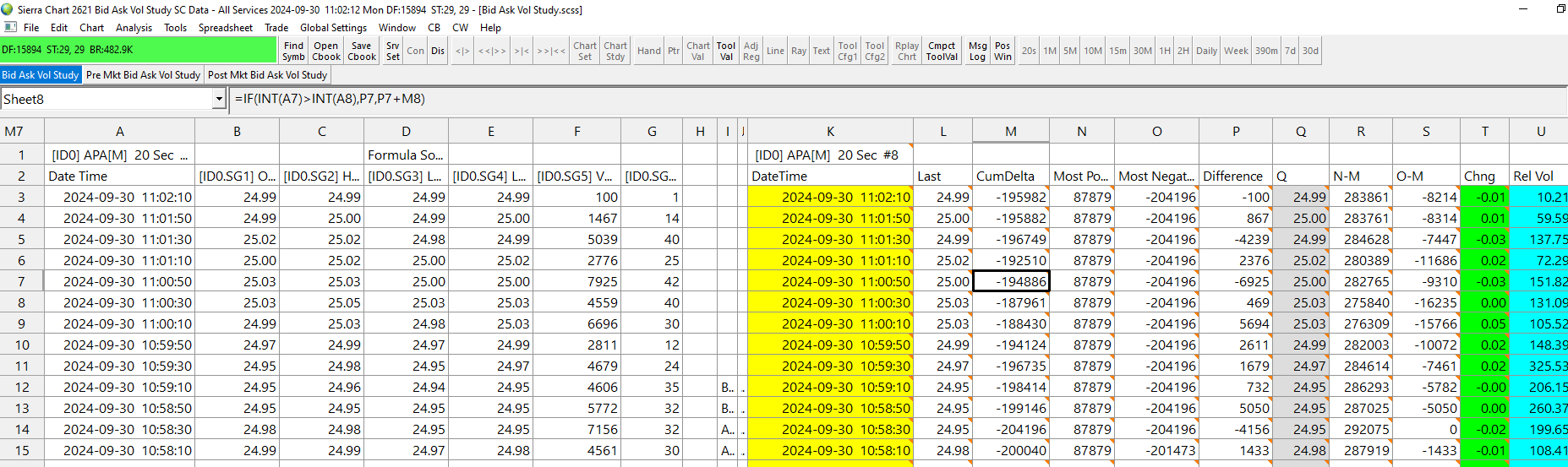Image resolution: width=1568 pixels, height=467 pixels.
Task: Click the Pos Win toolbar button
Action: [x=1003, y=51]
